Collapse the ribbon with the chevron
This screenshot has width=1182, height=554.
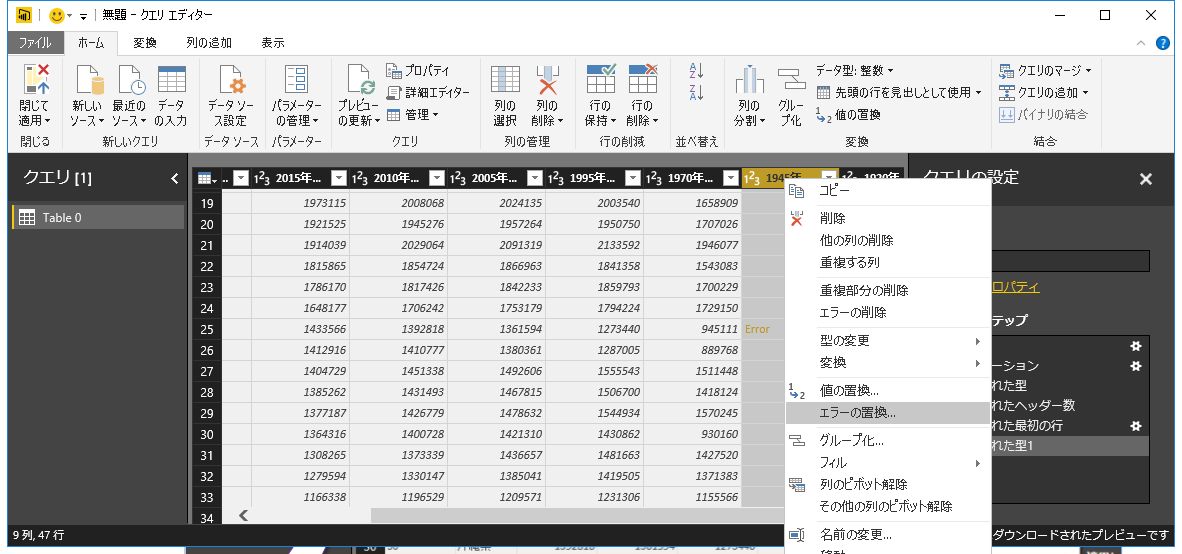[1141, 43]
